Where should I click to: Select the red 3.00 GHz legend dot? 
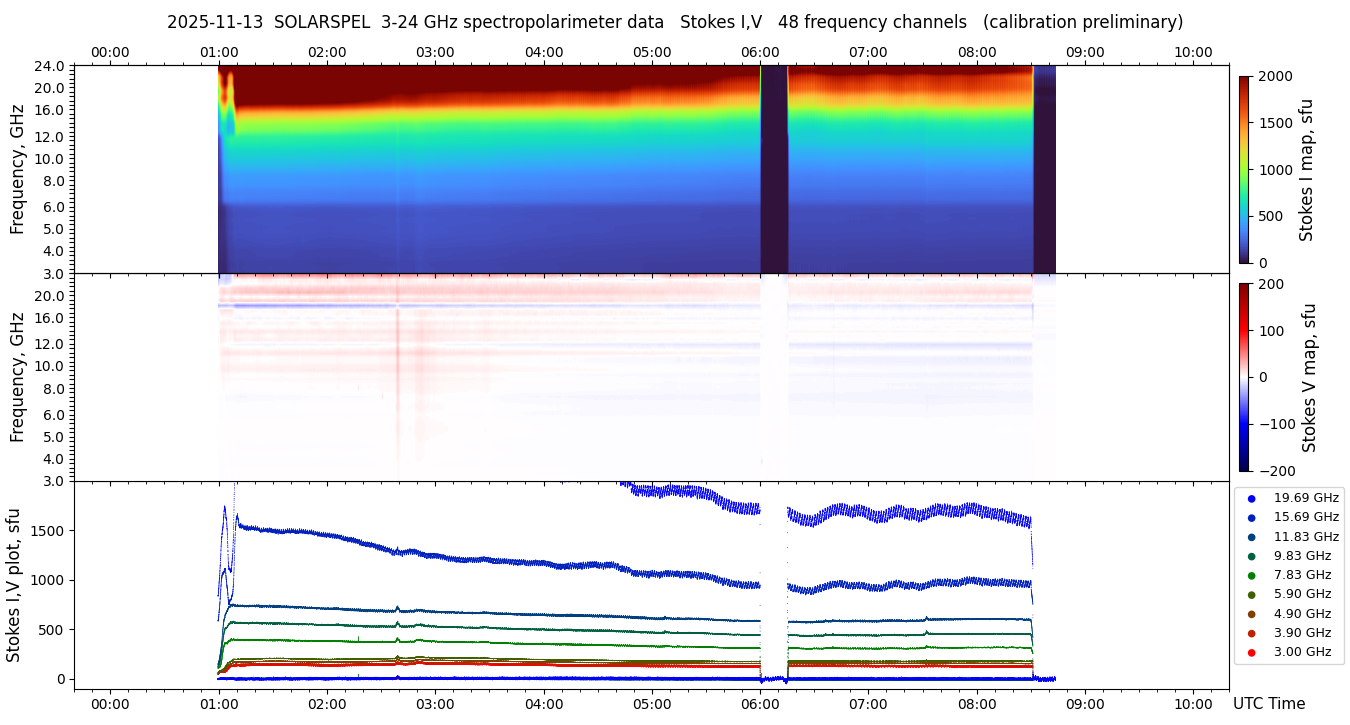[x=1251, y=652]
